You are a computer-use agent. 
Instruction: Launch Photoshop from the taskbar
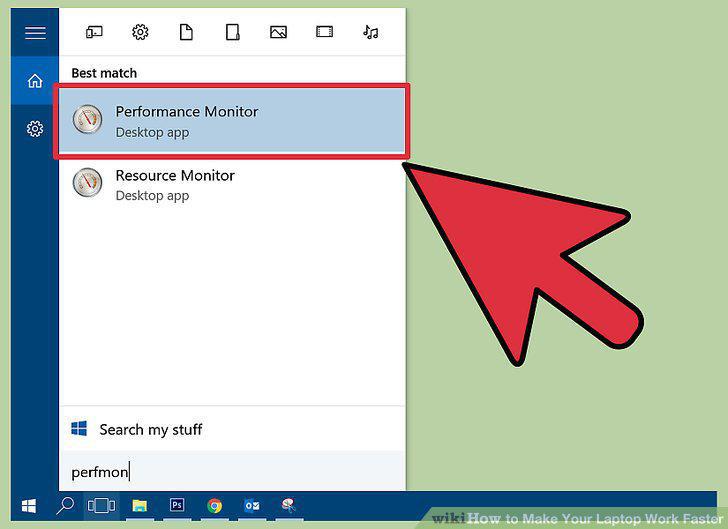coord(177,505)
